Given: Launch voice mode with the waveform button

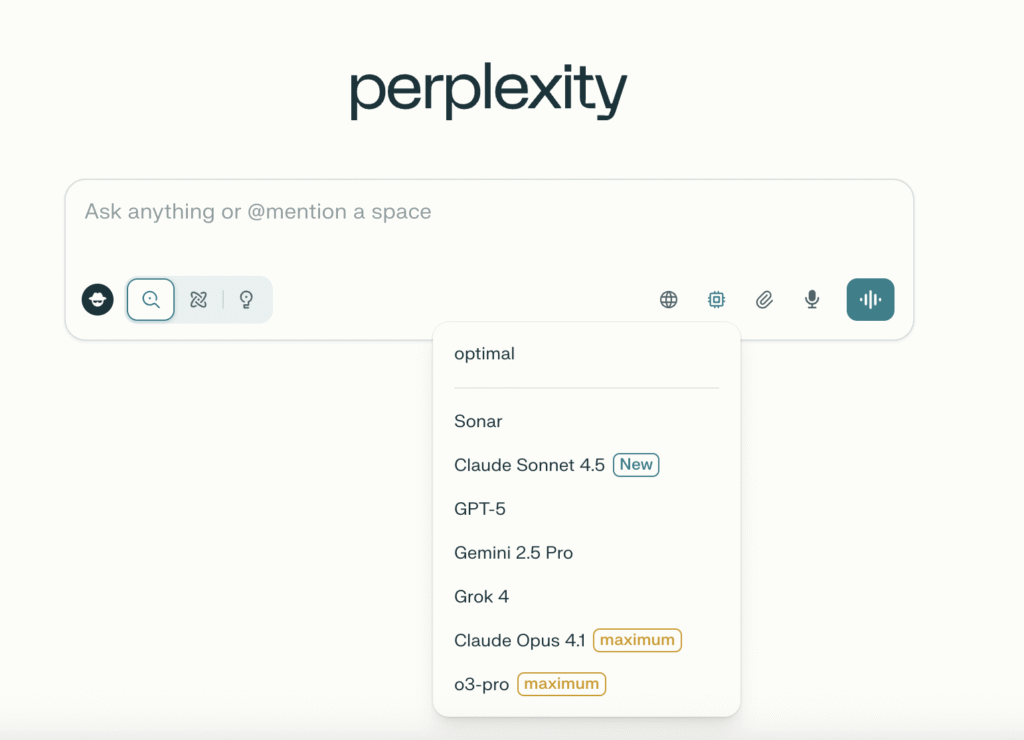Looking at the screenshot, I should pos(870,299).
